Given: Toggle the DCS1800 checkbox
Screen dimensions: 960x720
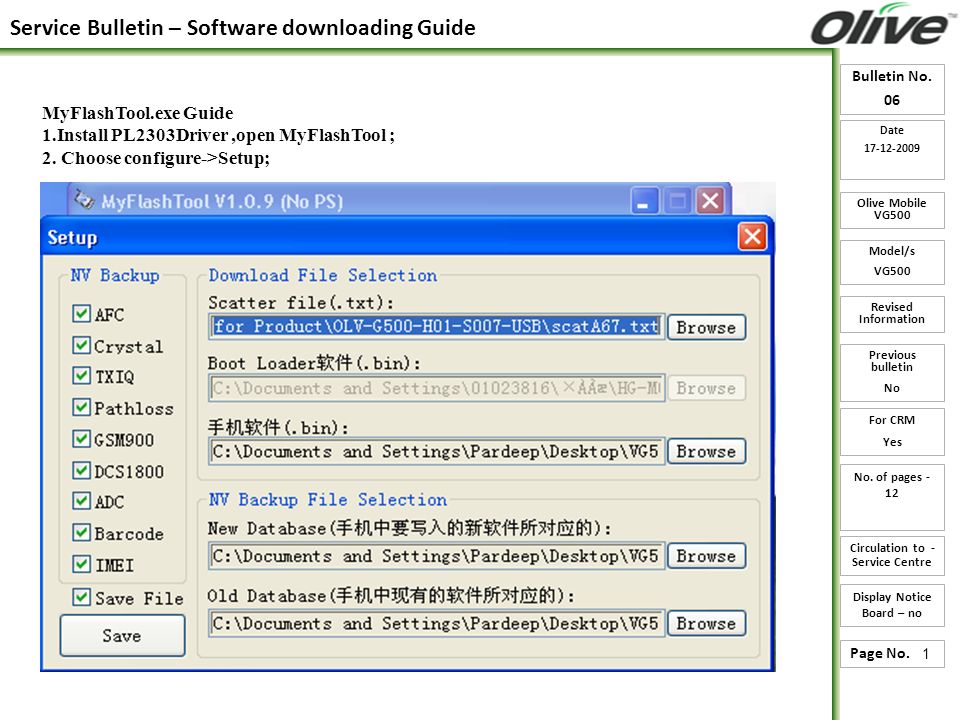Looking at the screenshot, I should (81, 471).
